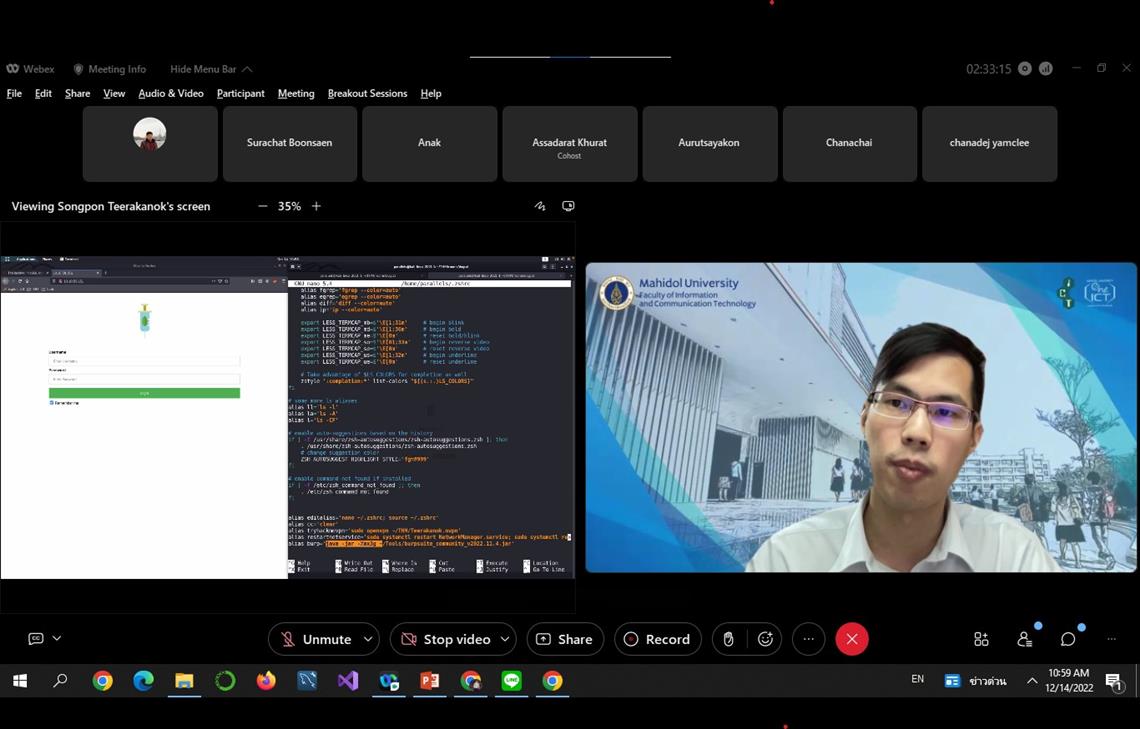The height and width of the screenshot is (729, 1140).
Task: Expand the video options arrow beside Stop video
Action: click(505, 639)
